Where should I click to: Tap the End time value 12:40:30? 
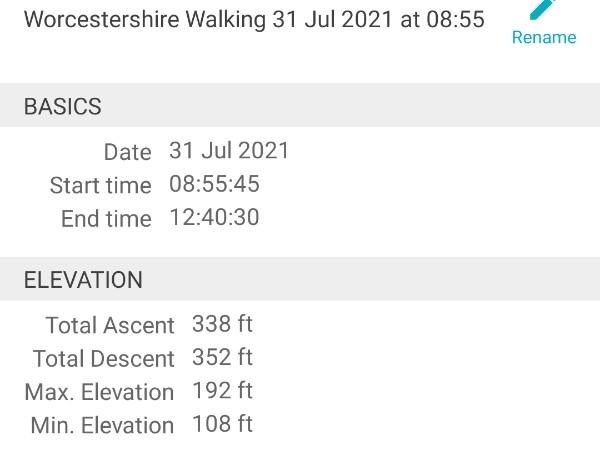[214, 217]
